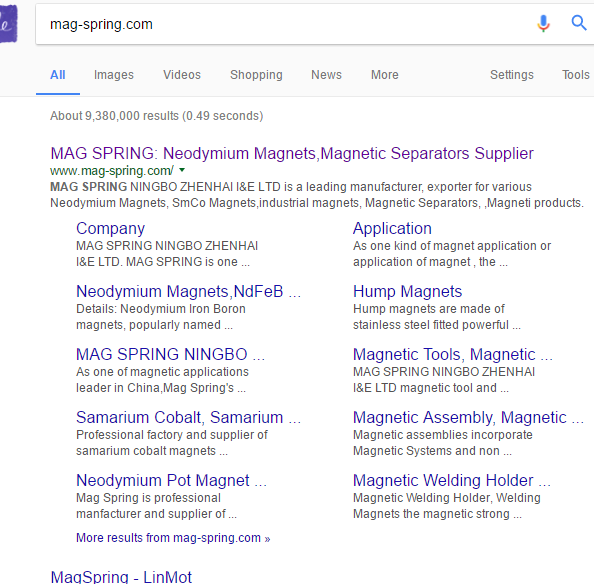Open MAG SPRING: Neodymium Magnets result title
The width and height of the screenshot is (594, 584).
pyautogui.click(x=292, y=153)
